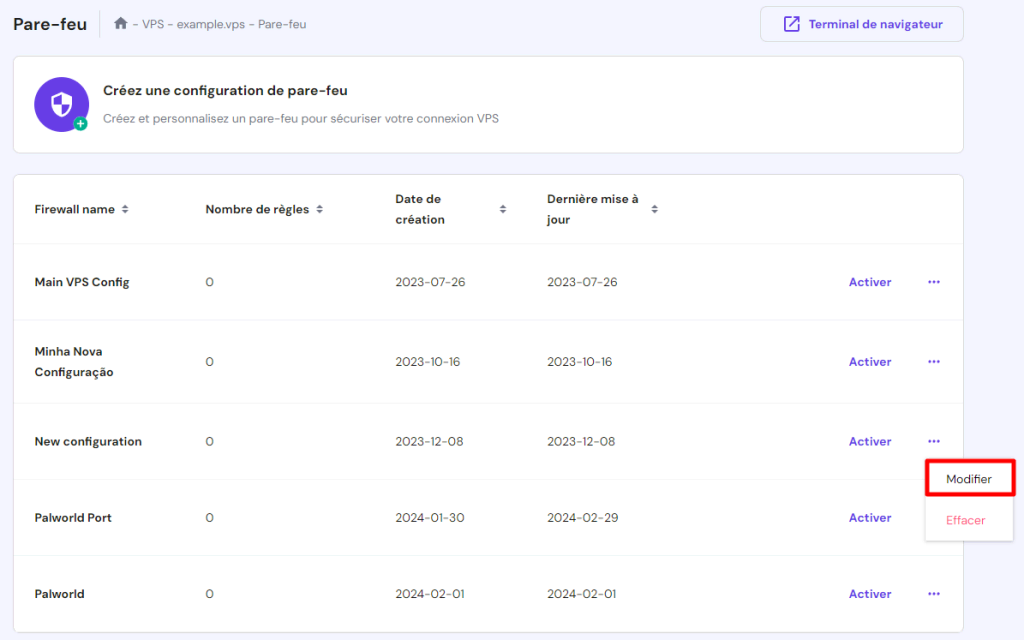The height and width of the screenshot is (640, 1024).
Task: Sort by Firewall name column arrows
Action: point(125,210)
